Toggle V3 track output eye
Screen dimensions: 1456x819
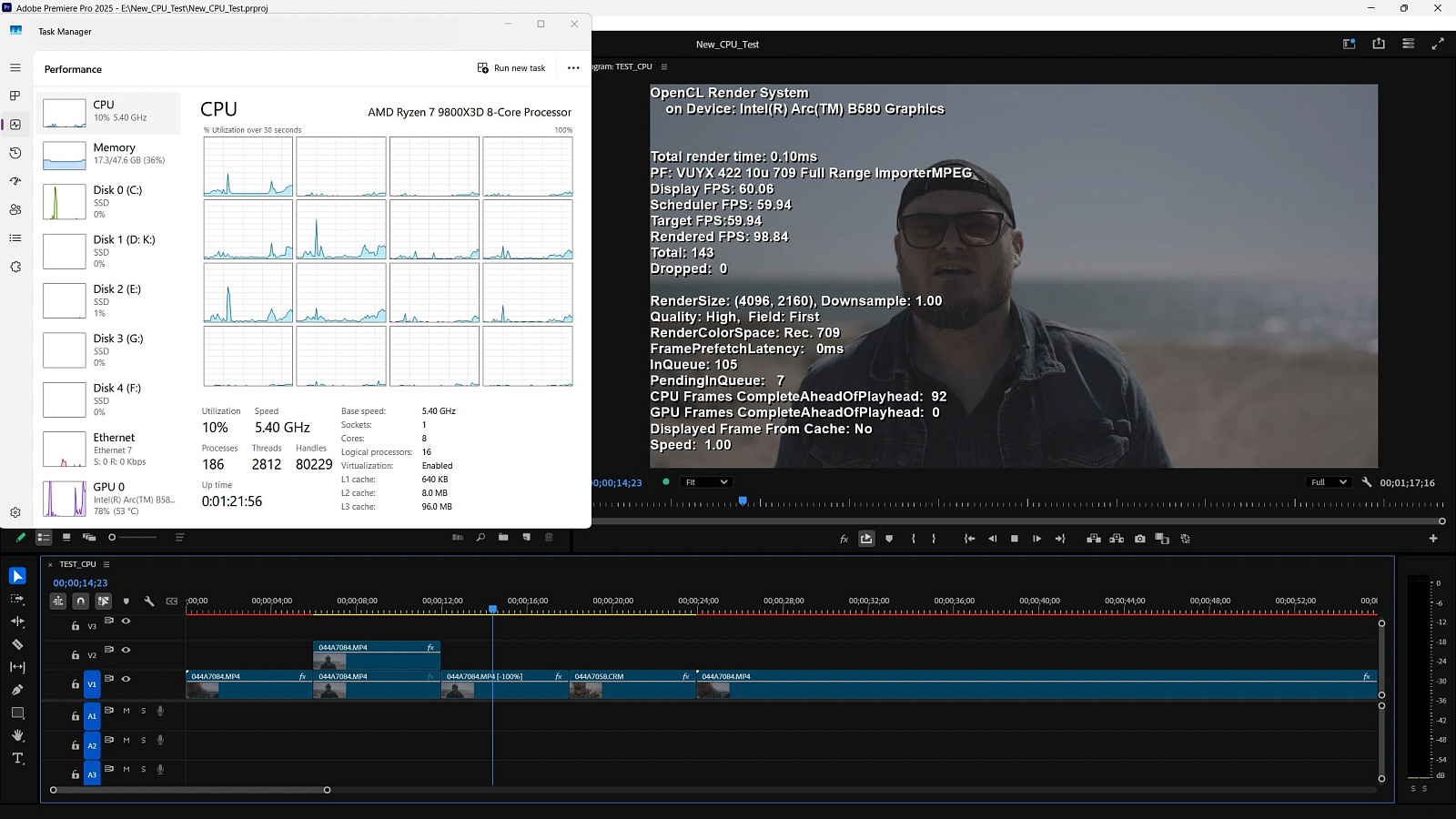click(x=126, y=622)
